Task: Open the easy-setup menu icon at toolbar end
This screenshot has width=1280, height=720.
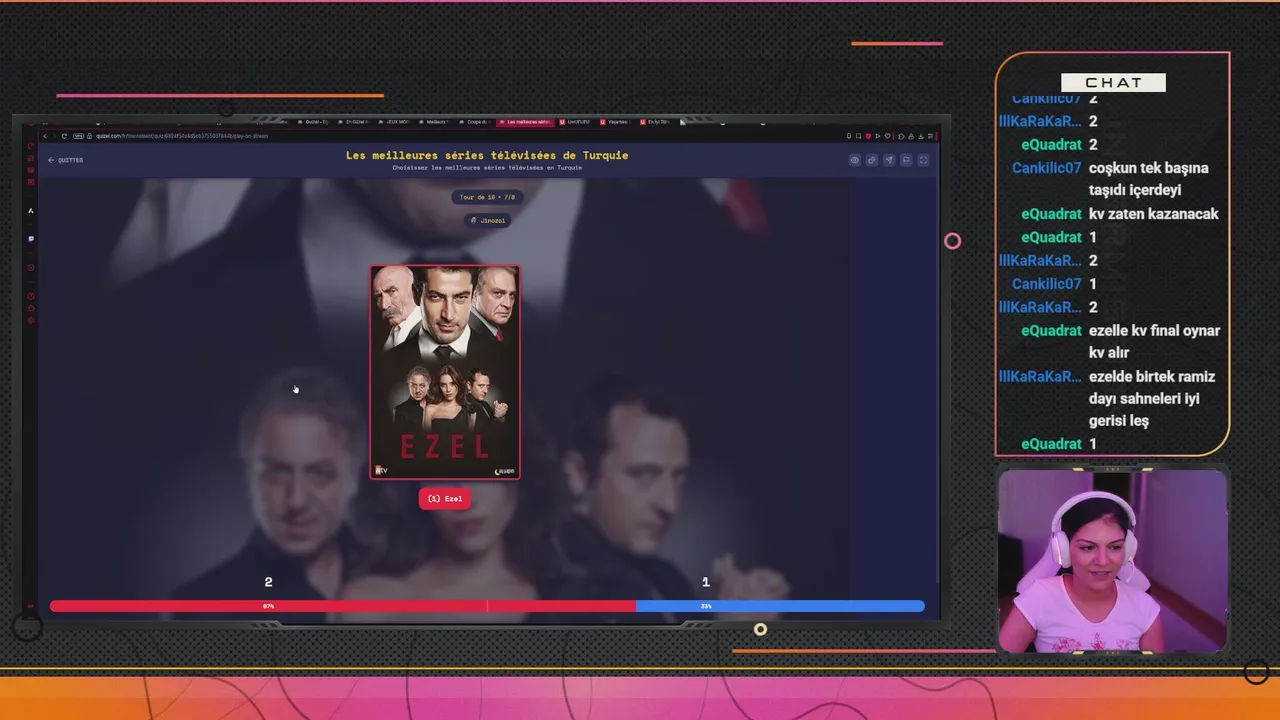Action: coord(930,136)
